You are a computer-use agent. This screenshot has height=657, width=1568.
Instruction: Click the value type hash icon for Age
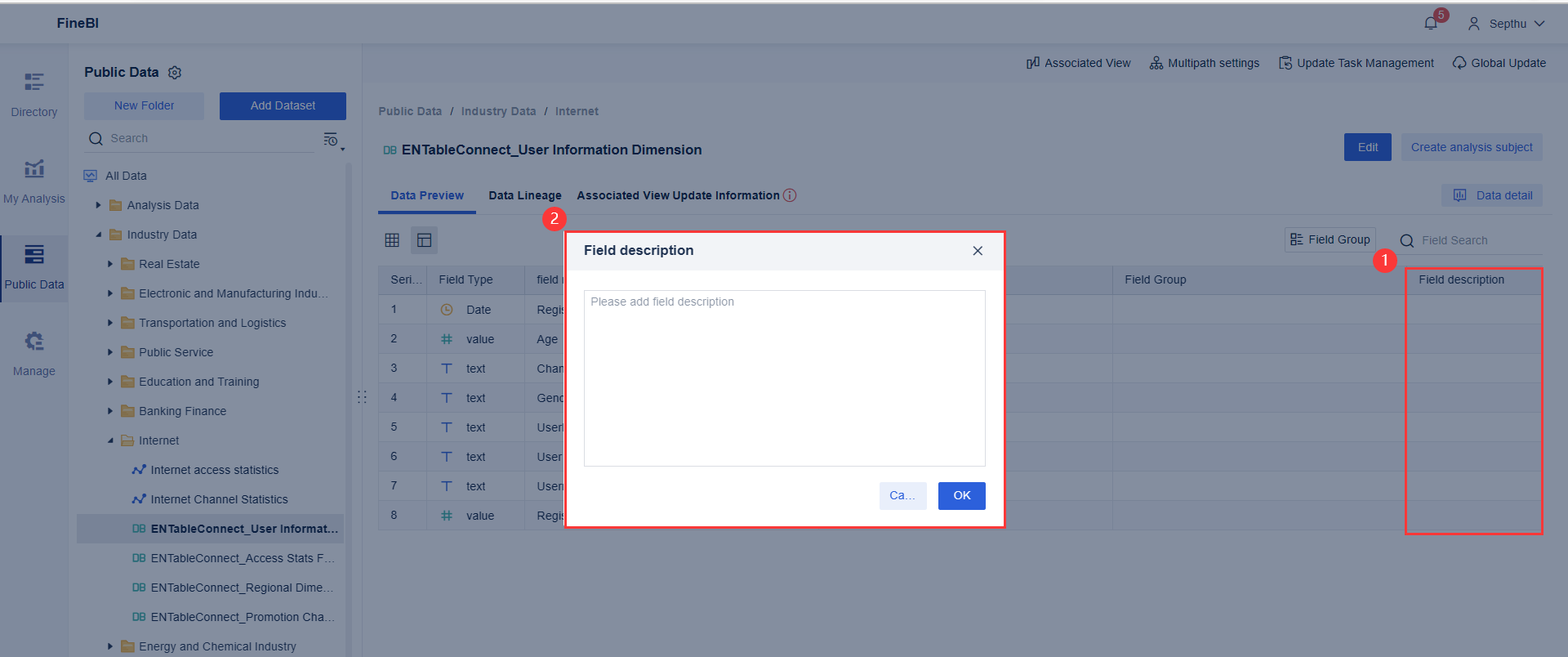(x=447, y=339)
